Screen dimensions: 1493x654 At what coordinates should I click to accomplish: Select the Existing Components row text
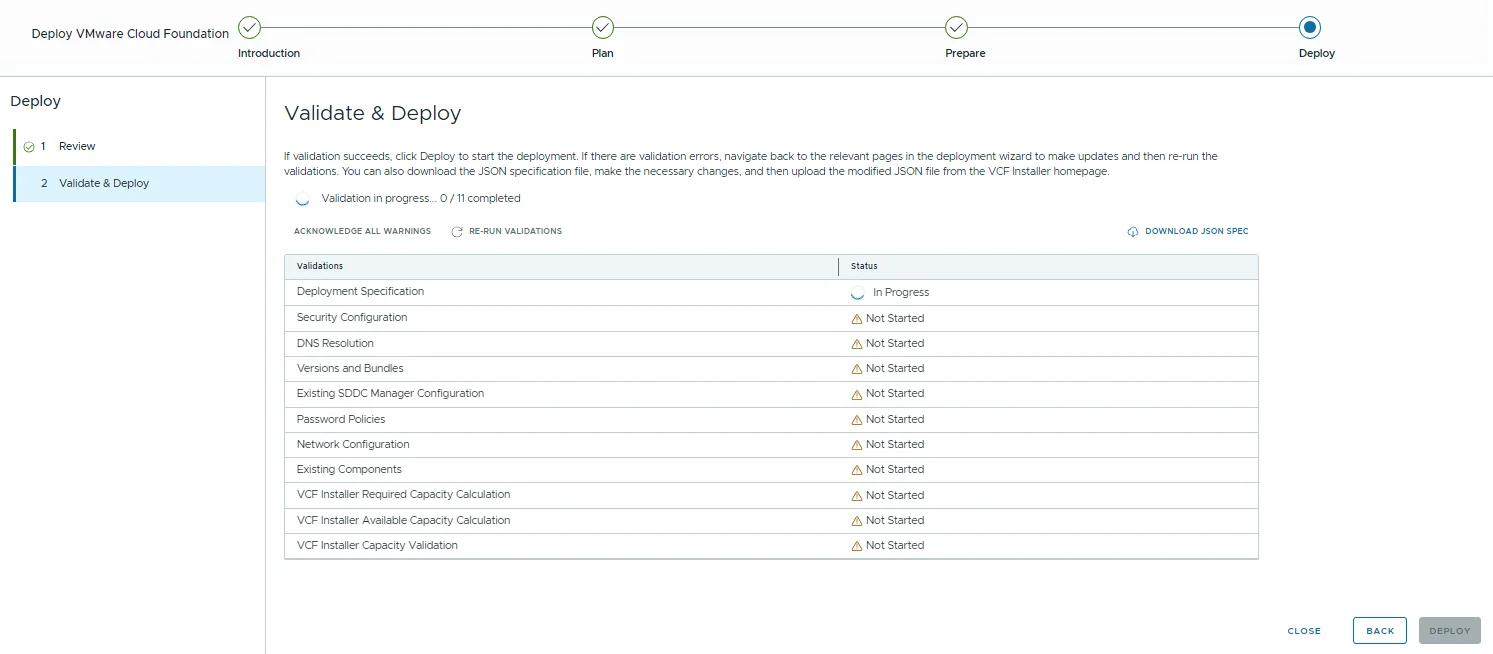pos(349,469)
